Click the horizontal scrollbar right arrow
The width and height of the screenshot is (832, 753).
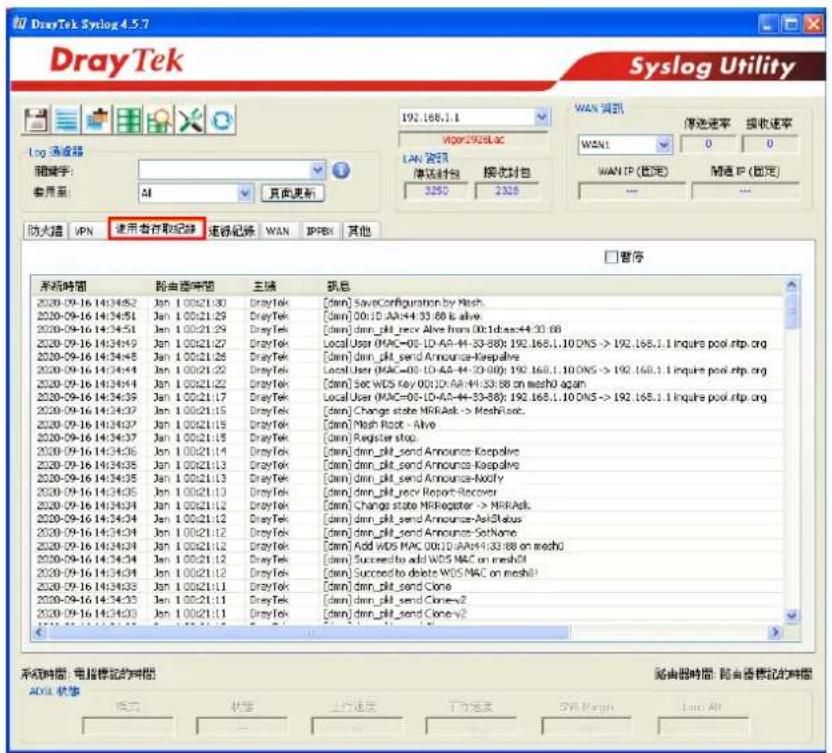[775, 631]
